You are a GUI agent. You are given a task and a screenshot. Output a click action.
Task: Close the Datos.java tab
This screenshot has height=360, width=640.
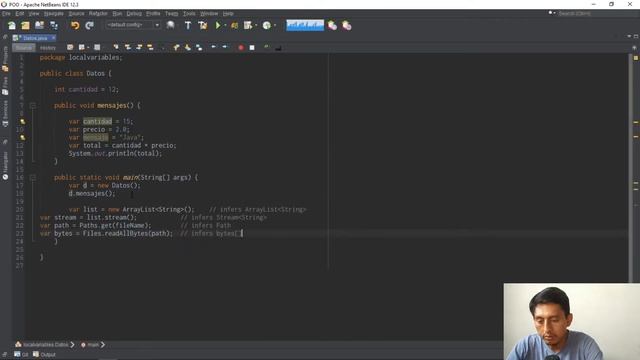click(53, 38)
